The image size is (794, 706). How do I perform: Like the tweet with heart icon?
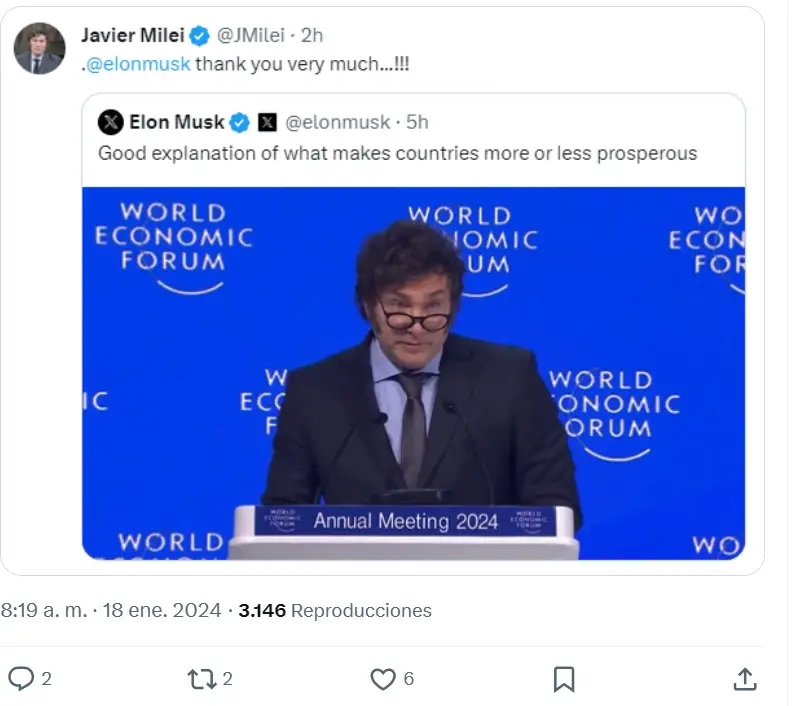click(x=383, y=679)
